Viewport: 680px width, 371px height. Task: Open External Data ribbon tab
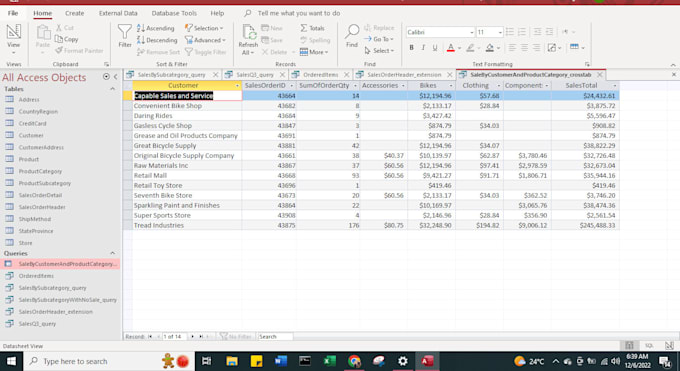118,13
